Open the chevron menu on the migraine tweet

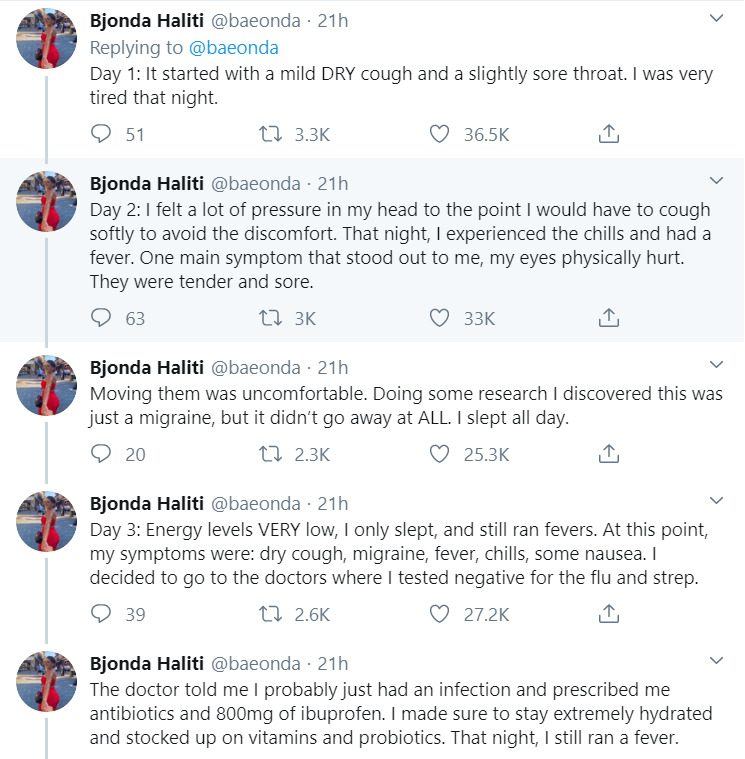(716, 364)
